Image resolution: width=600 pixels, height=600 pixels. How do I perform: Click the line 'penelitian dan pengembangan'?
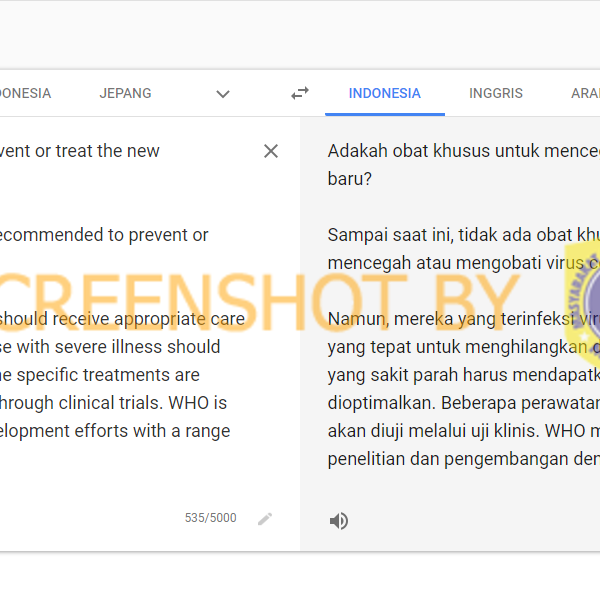pos(448,459)
